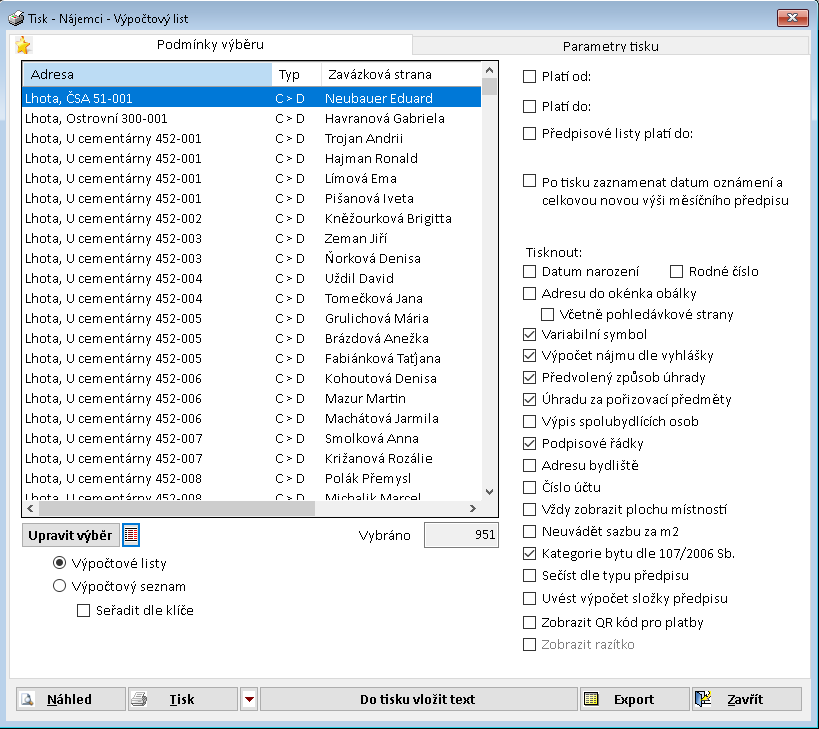Viewport: 819px width, 729px height.
Task: Click the yellow star icon by the tabs
Action: pos(23,45)
